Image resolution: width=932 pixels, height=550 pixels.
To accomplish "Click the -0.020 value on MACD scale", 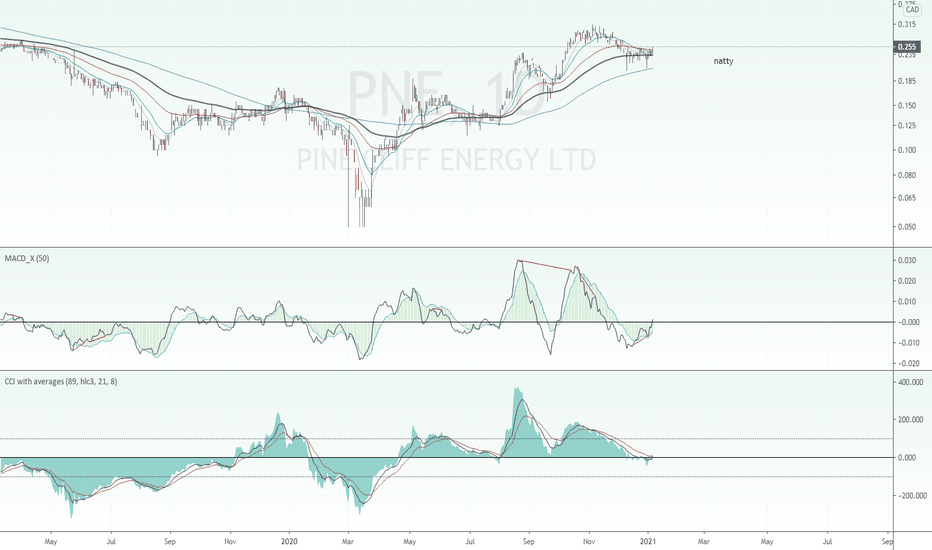I will pos(908,363).
